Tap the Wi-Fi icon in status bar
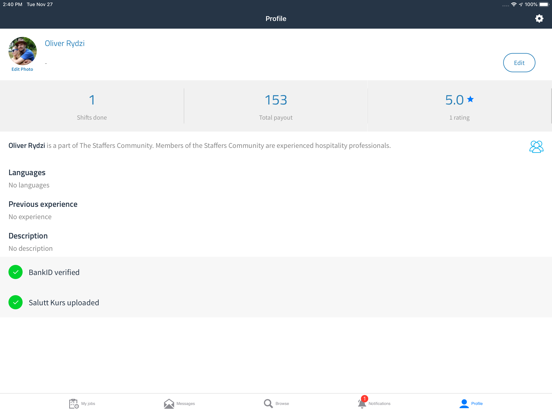The height and width of the screenshot is (414, 552). (x=514, y=4)
